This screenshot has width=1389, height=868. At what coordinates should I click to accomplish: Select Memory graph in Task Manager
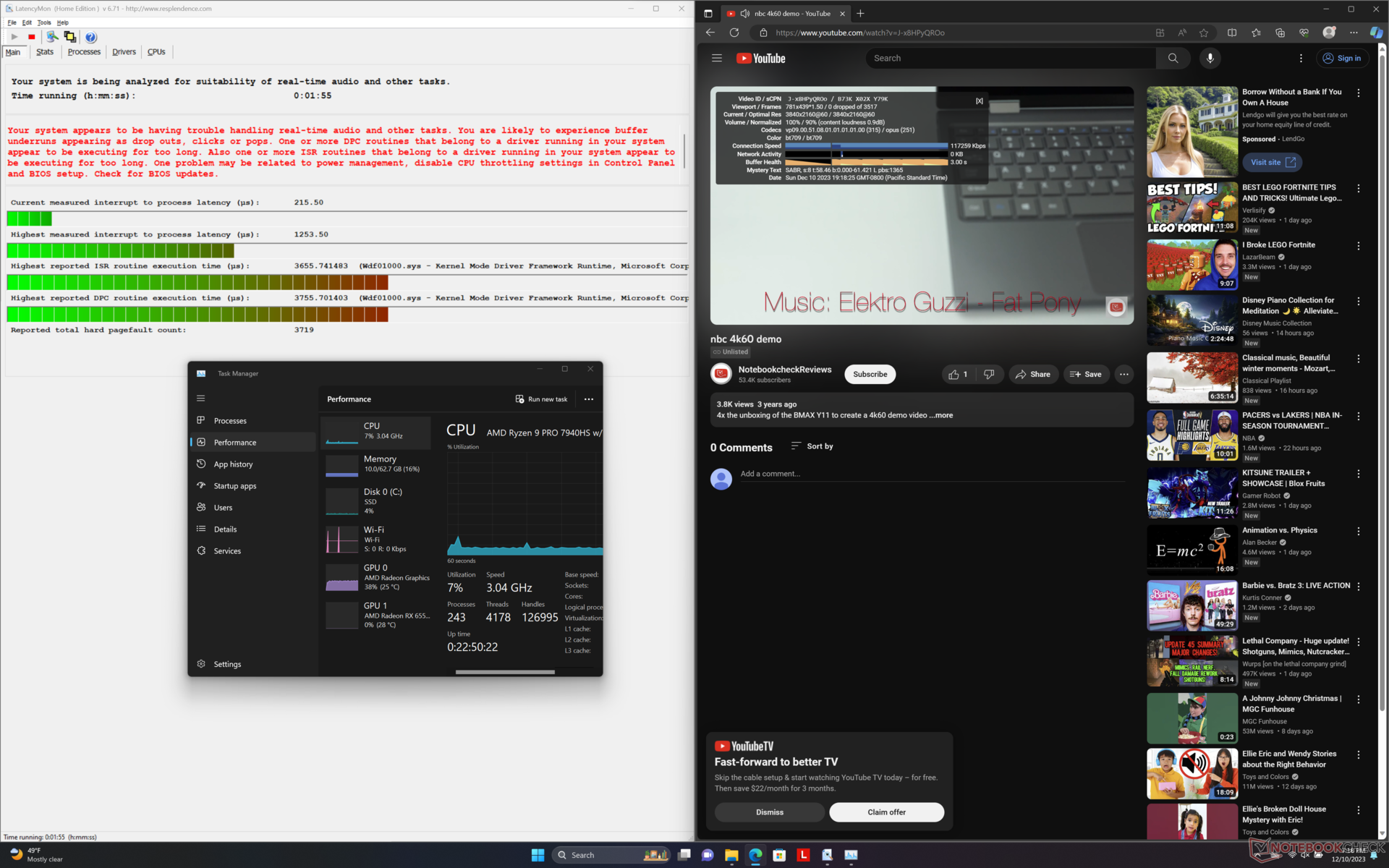pos(376,464)
